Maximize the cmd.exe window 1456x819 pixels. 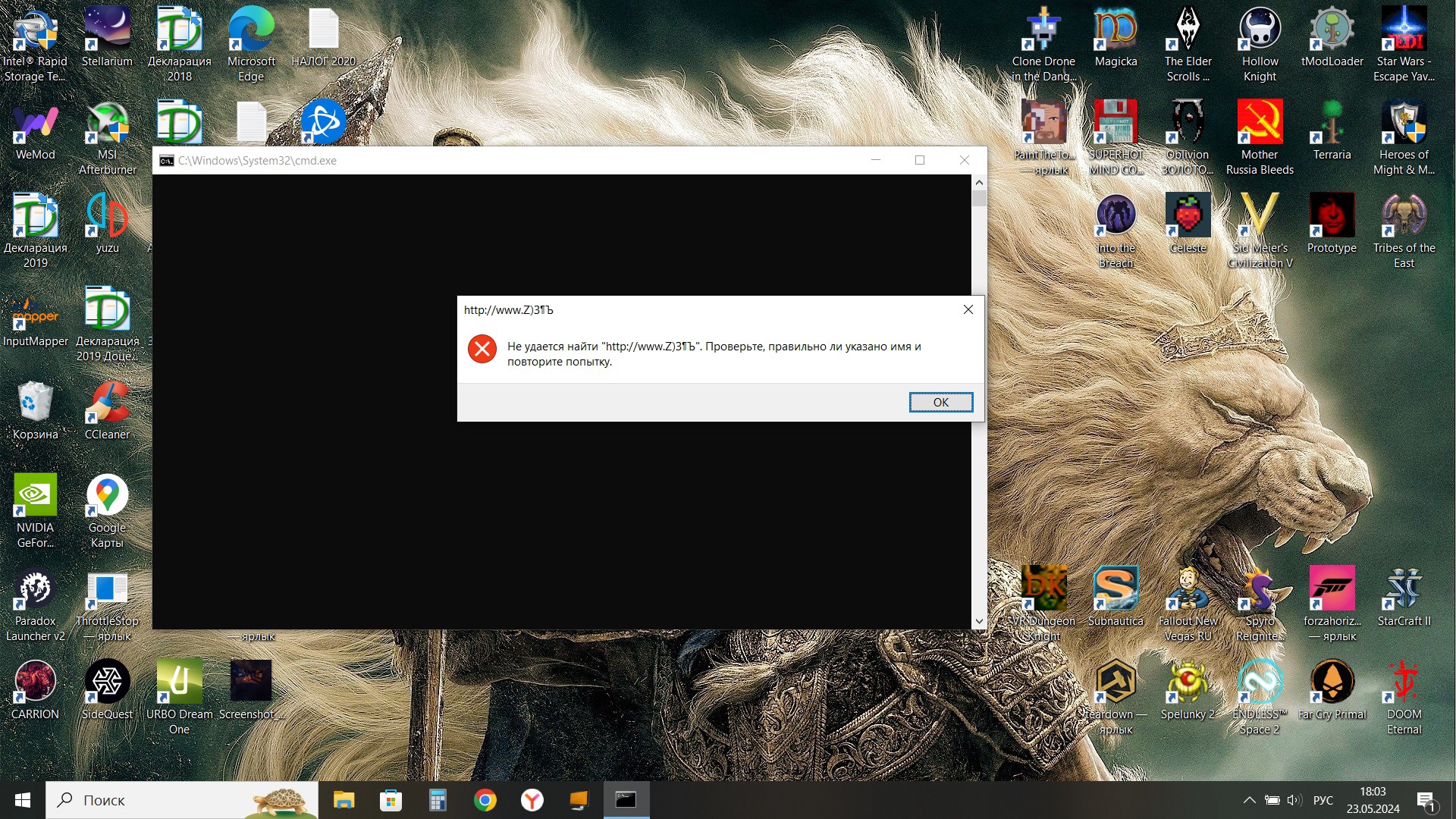(x=919, y=160)
